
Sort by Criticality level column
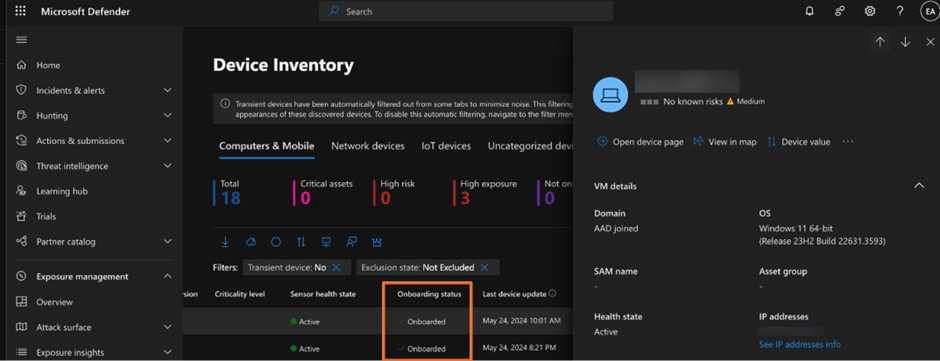click(x=240, y=294)
